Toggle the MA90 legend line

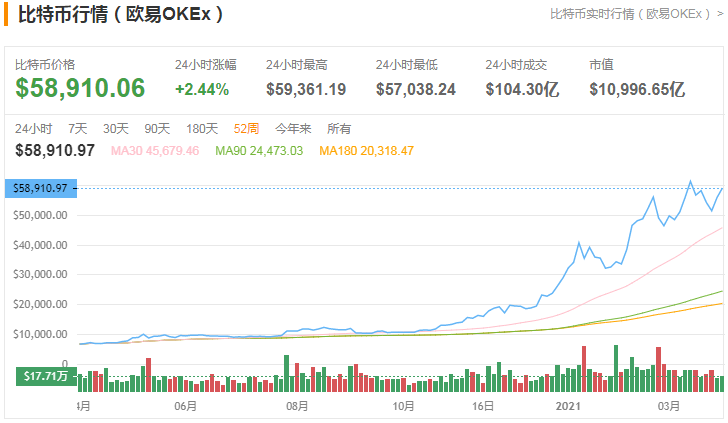click(259, 150)
